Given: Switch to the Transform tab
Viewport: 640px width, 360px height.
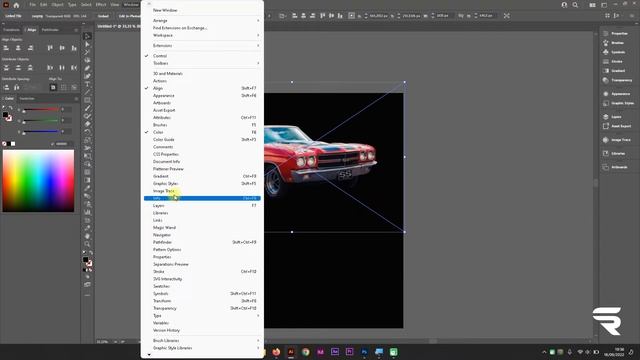Looking at the screenshot, I should click(11, 30).
